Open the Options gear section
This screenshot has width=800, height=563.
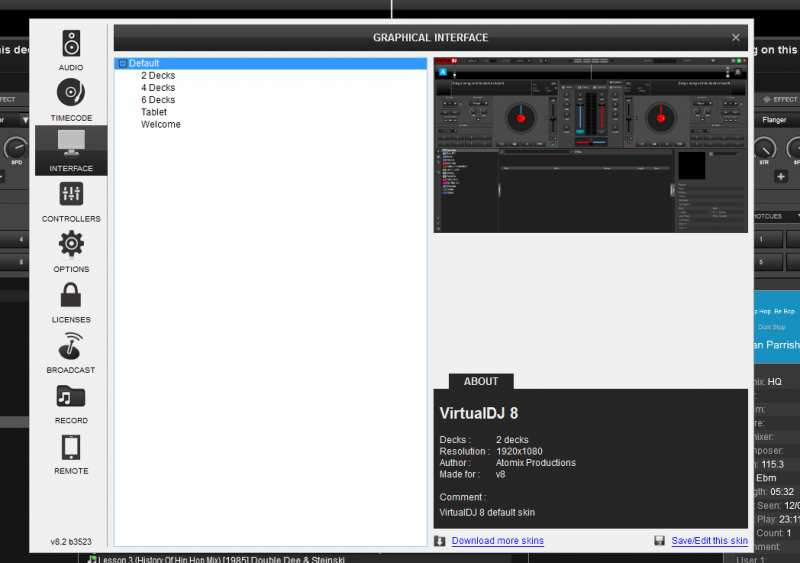click(71, 252)
